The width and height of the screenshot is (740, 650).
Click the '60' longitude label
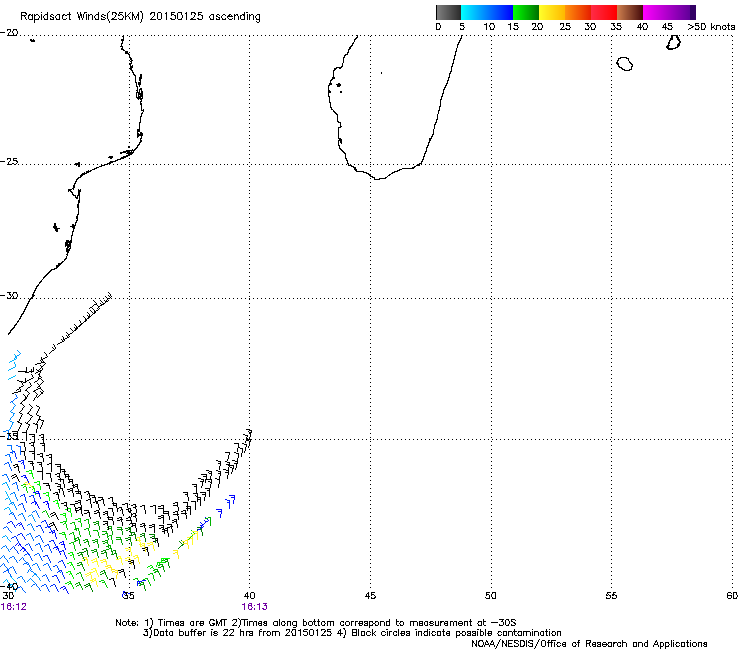point(732,596)
